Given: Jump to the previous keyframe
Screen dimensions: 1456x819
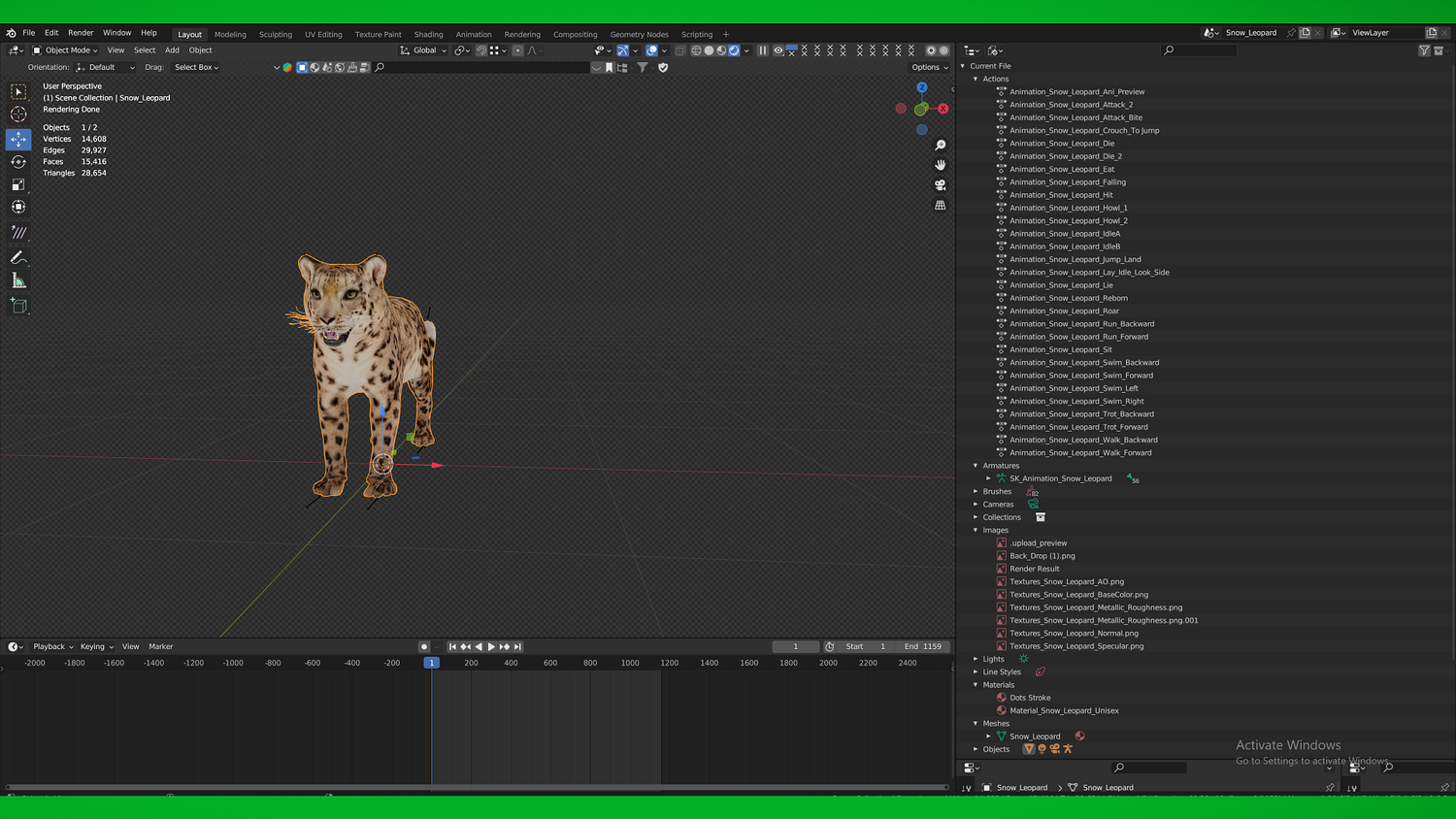Looking at the screenshot, I should 466,647.
